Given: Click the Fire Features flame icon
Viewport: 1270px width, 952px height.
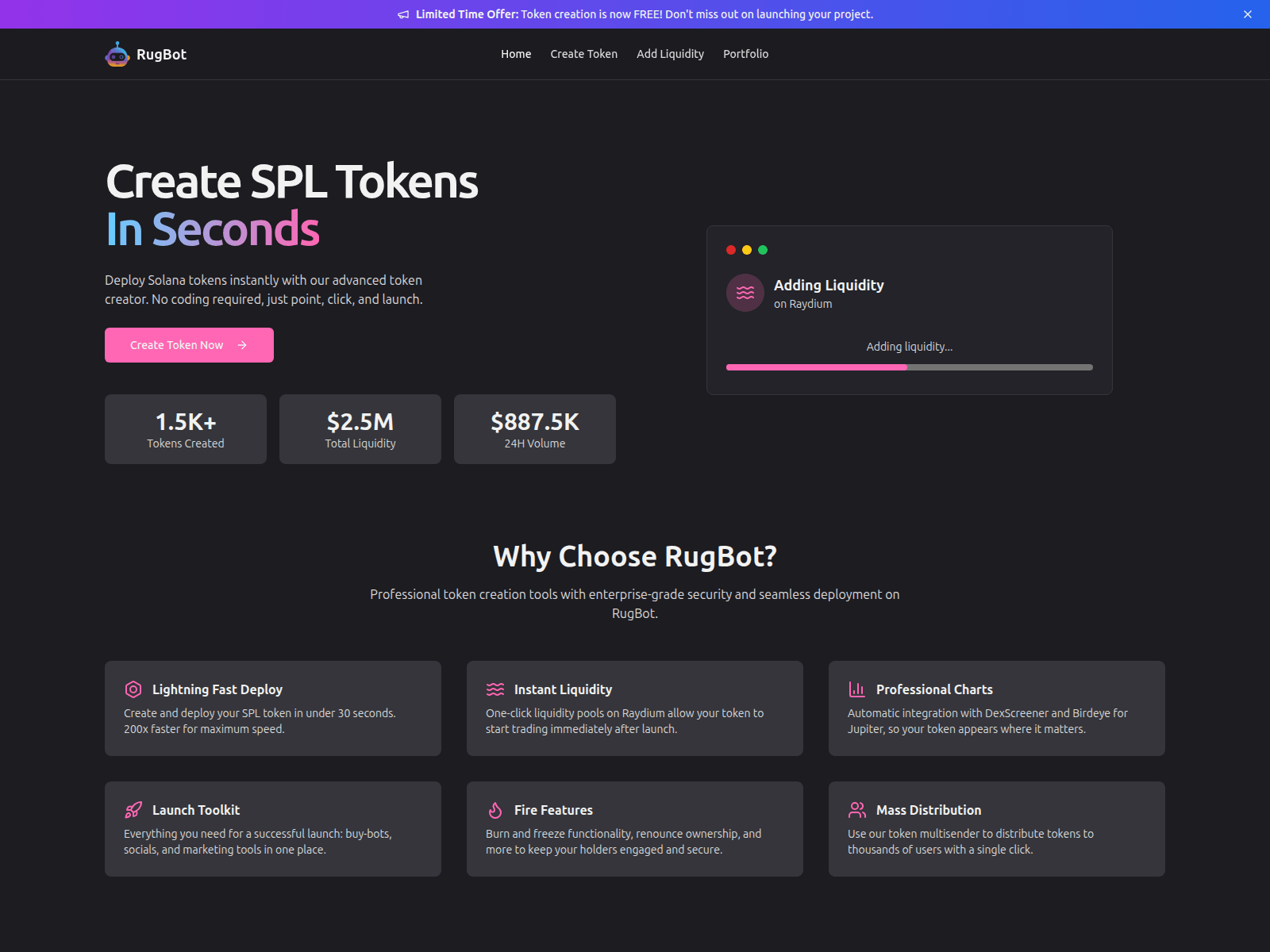Looking at the screenshot, I should (495, 810).
